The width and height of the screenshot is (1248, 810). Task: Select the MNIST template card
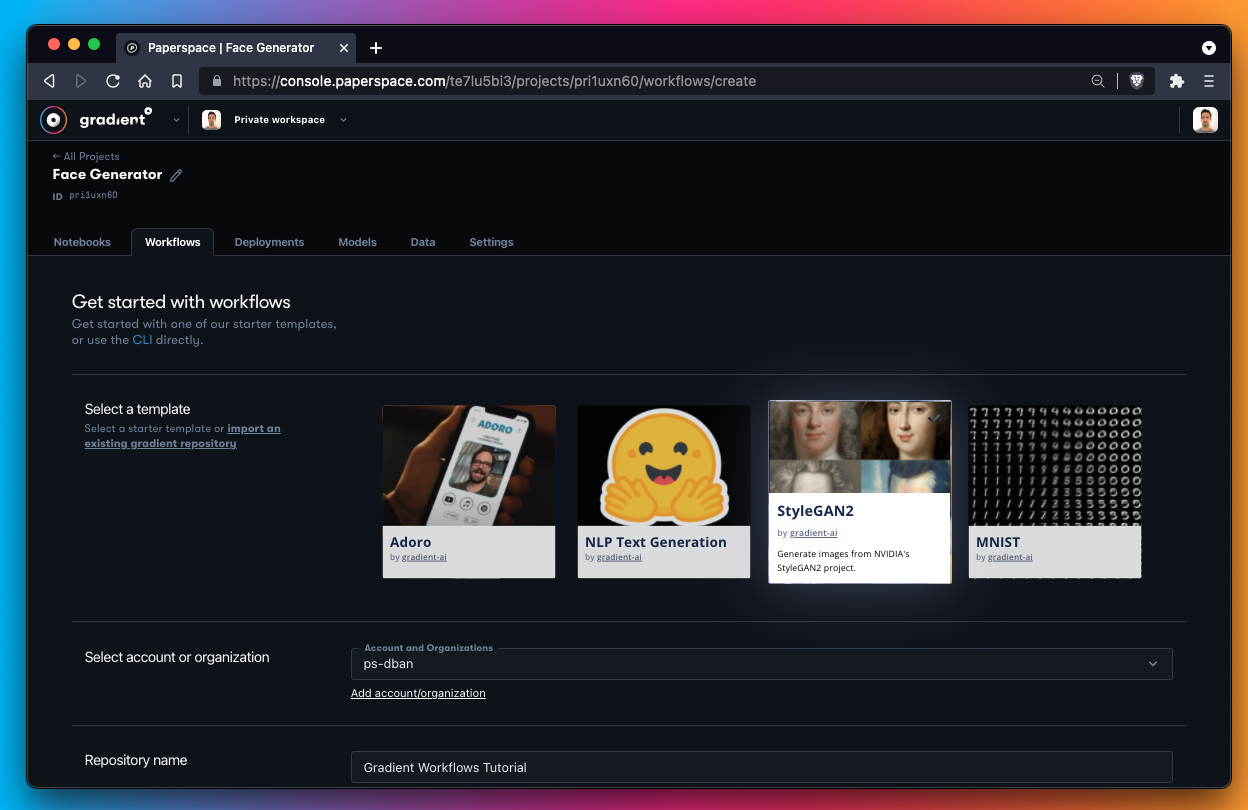1055,491
